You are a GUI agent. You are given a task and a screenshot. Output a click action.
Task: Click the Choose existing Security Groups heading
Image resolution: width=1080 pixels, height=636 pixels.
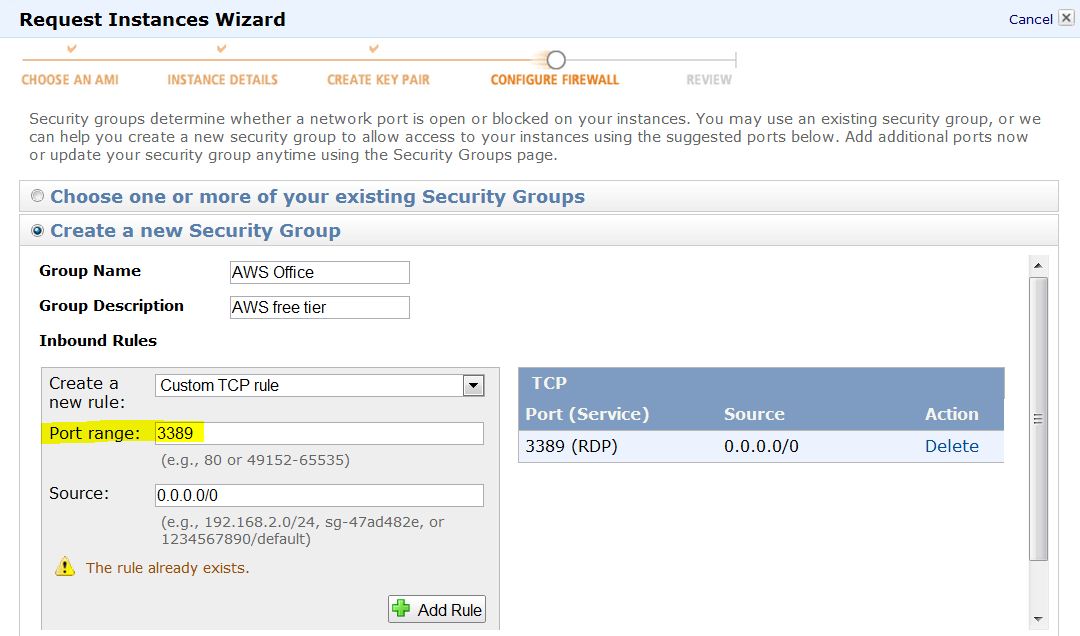pyautogui.click(x=318, y=196)
